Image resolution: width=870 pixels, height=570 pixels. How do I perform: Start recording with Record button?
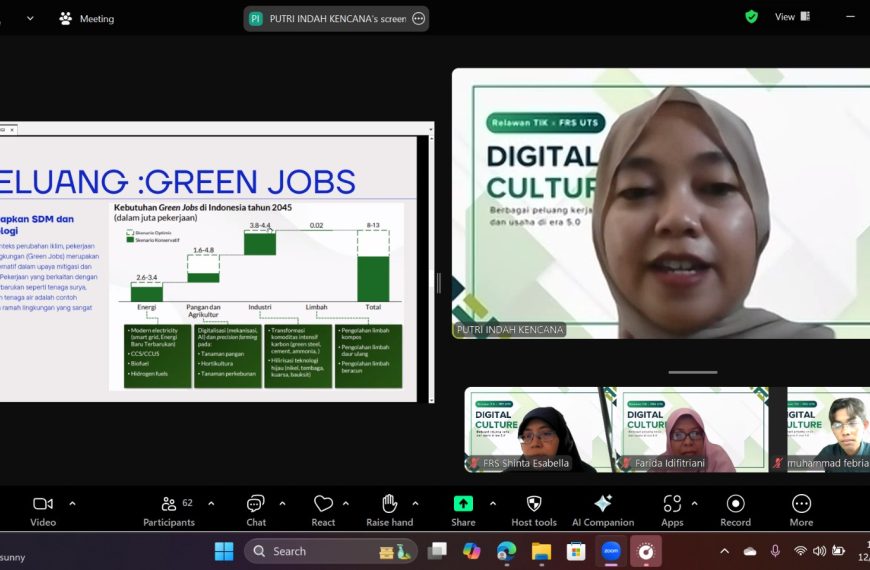(735, 510)
